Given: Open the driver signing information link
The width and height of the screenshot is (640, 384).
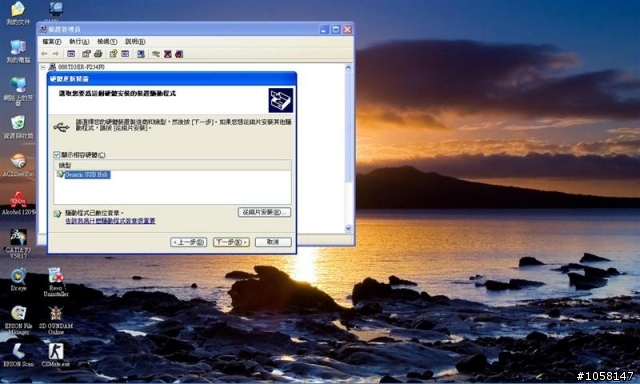Looking at the screenshot, I should tap(110, 221).
